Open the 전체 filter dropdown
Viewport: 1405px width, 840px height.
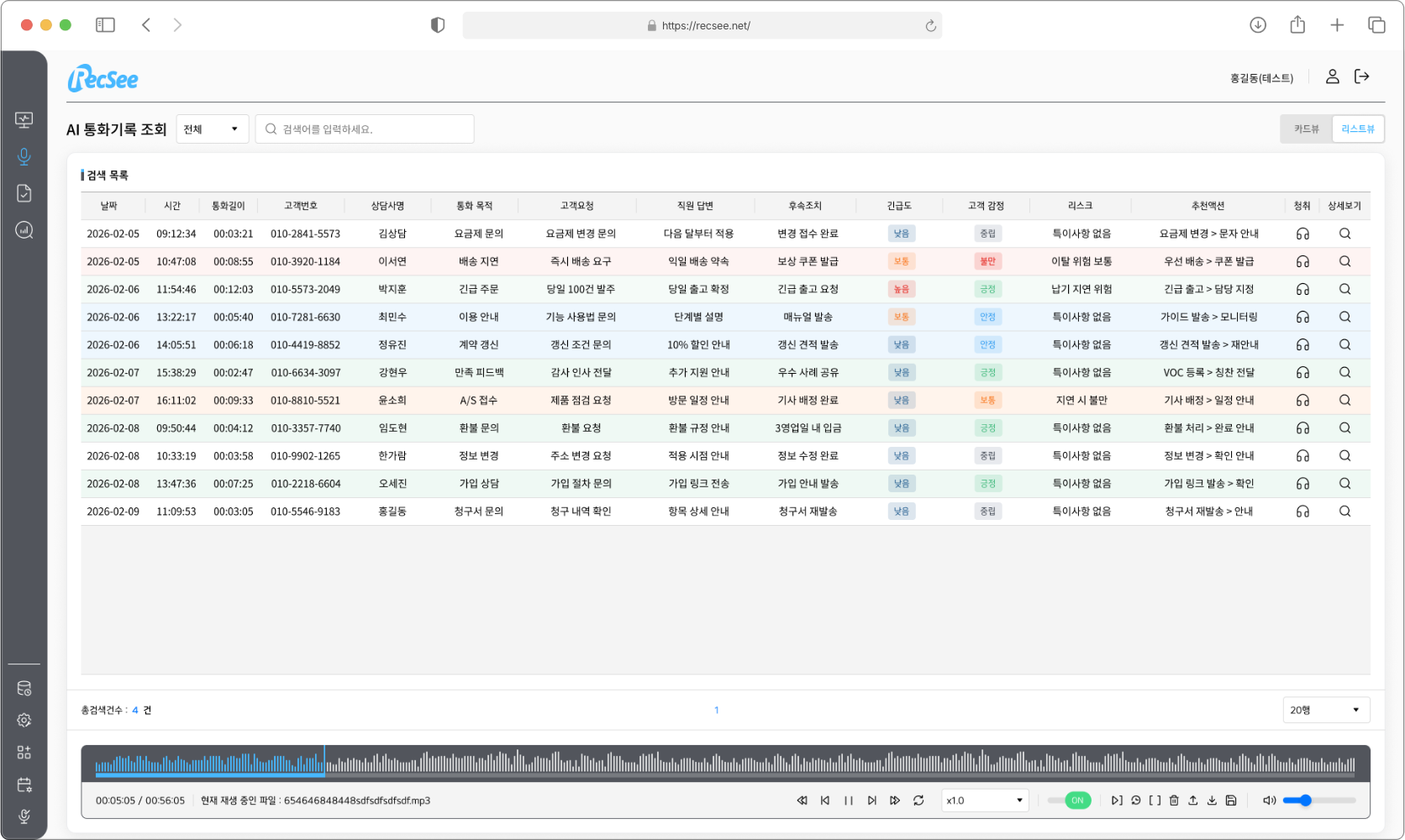(x=213, y=129)
